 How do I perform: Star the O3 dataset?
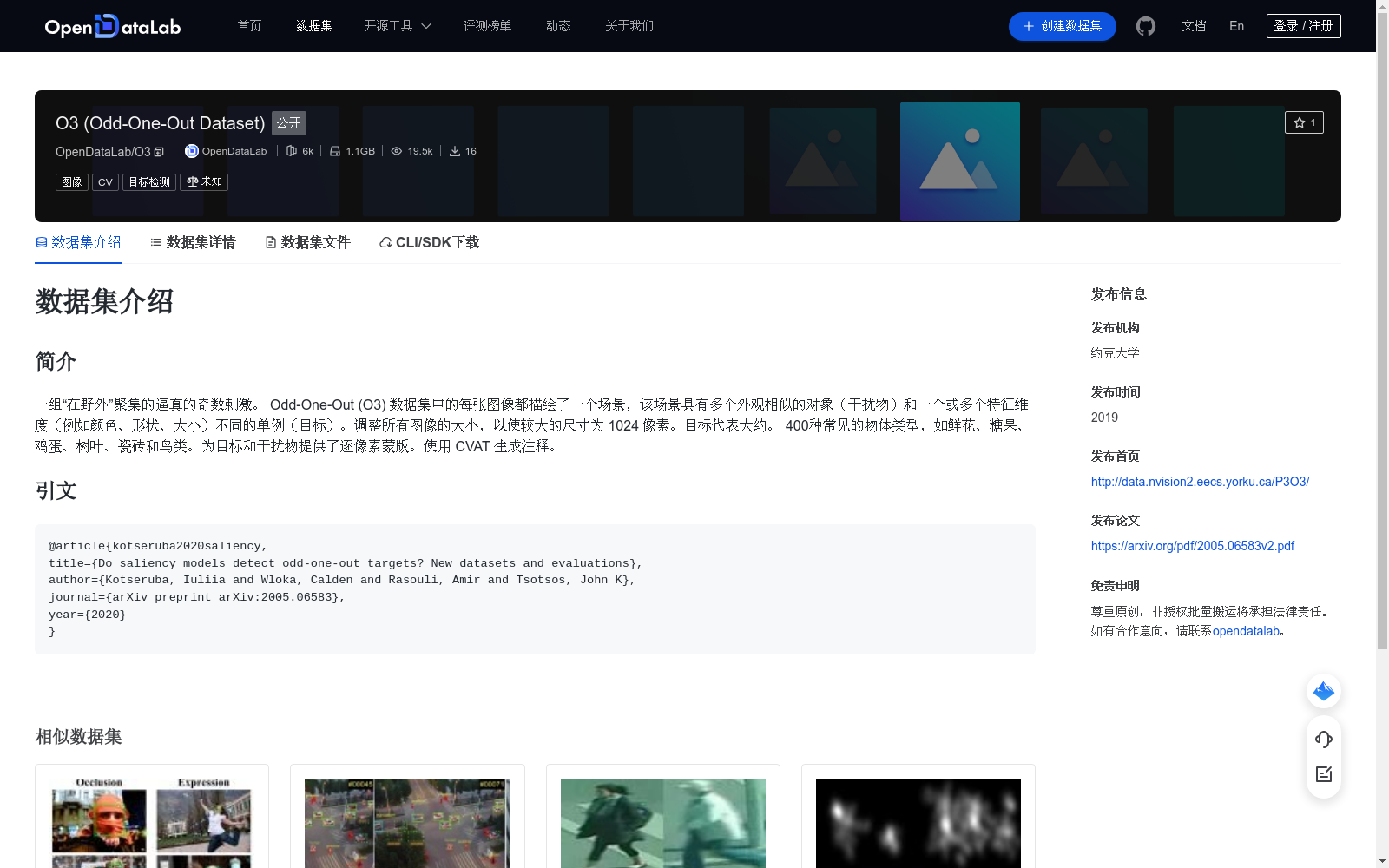click(1304, 122)
